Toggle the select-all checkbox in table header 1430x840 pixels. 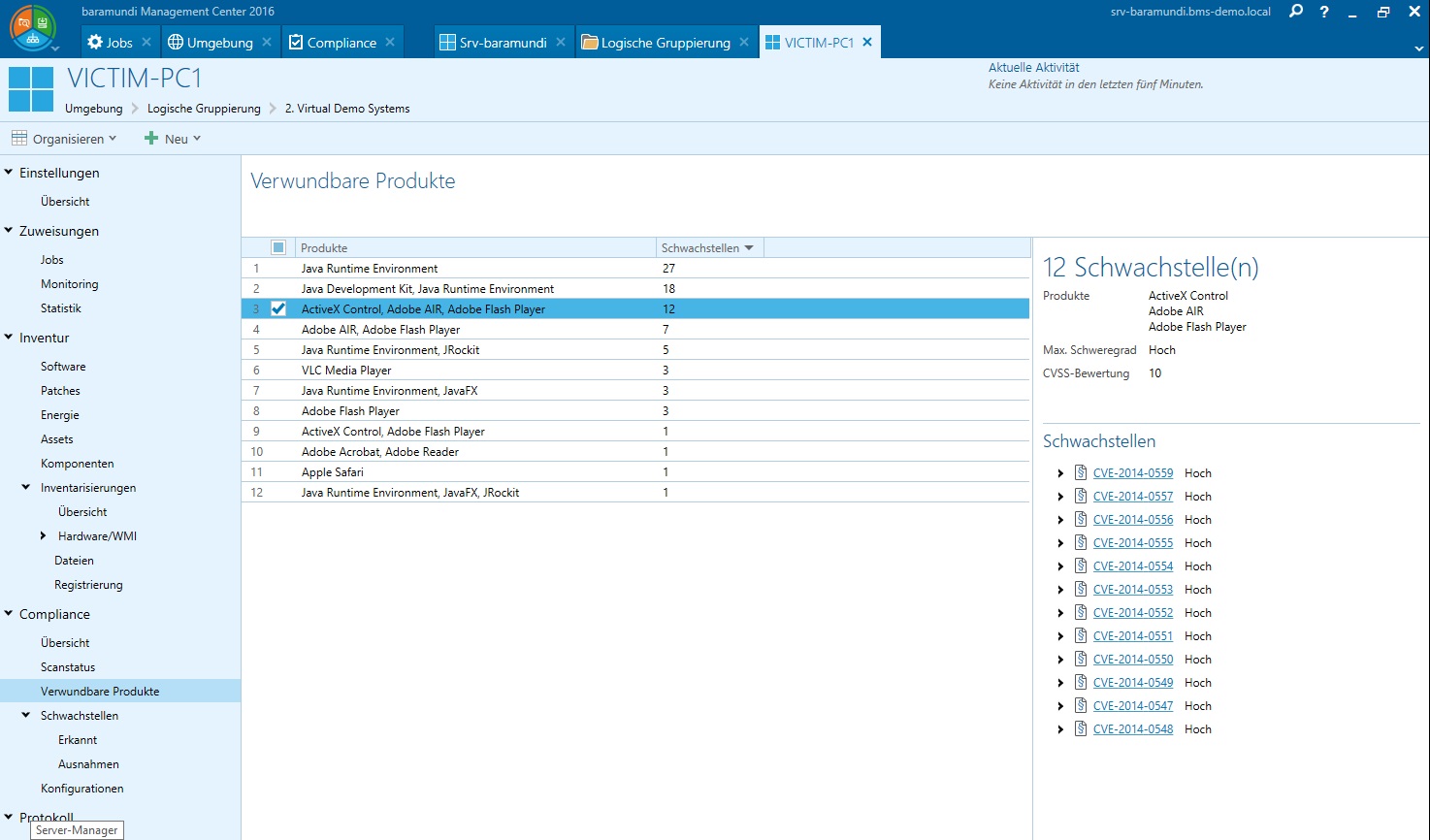point(278,247)
